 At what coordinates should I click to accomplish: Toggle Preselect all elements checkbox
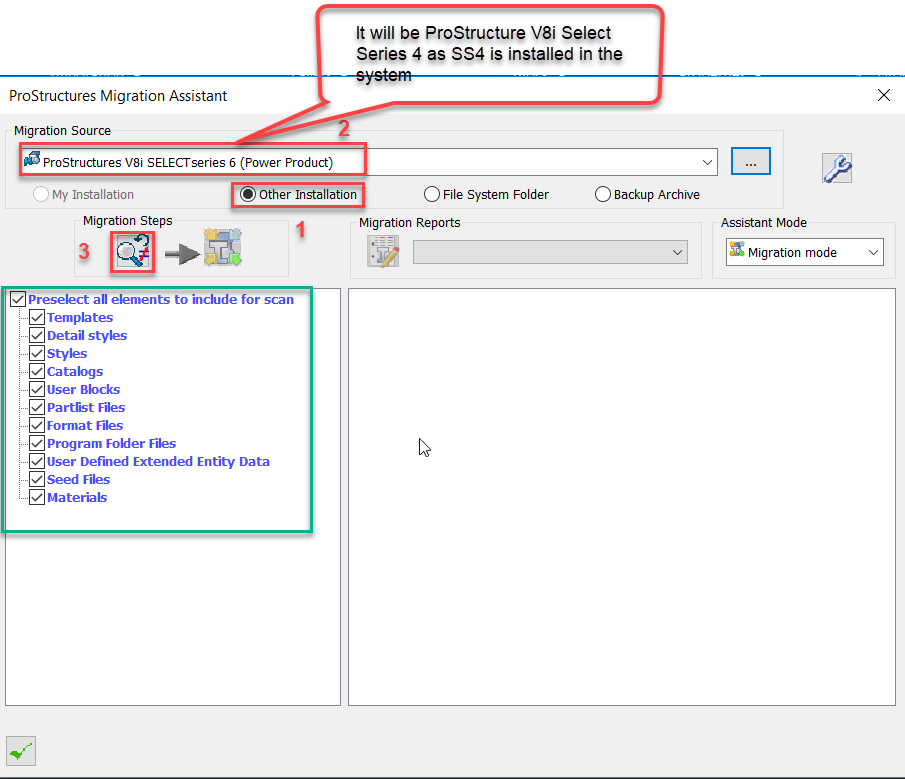point(18,299)
